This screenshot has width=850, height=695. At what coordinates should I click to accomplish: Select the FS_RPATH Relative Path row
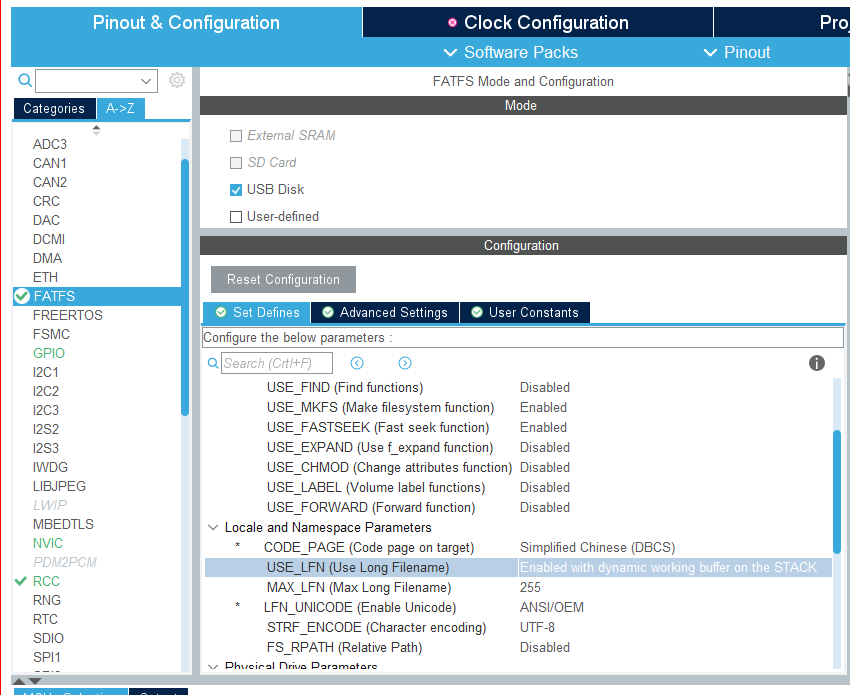518,647
